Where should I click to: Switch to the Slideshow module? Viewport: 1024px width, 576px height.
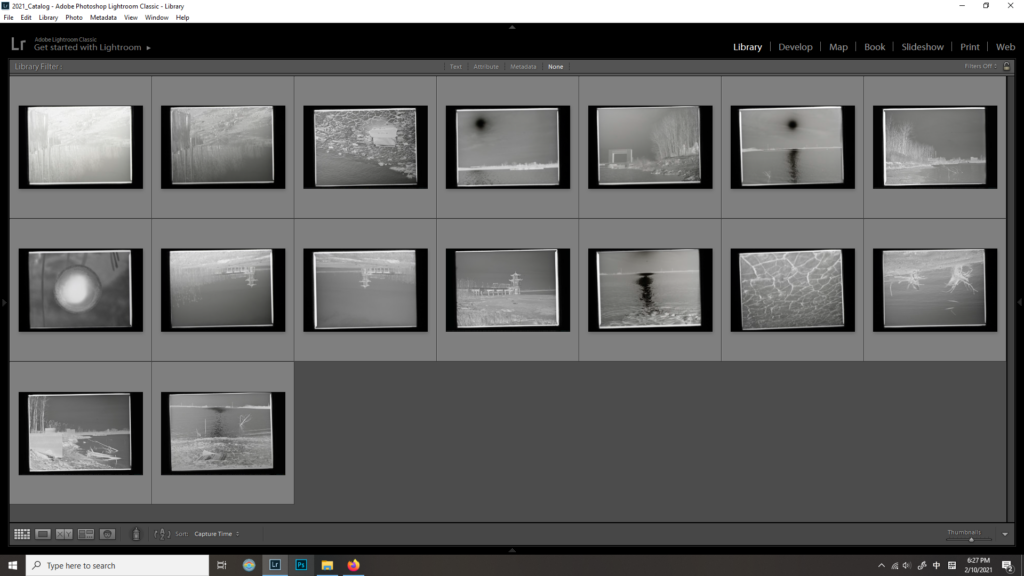922,47
